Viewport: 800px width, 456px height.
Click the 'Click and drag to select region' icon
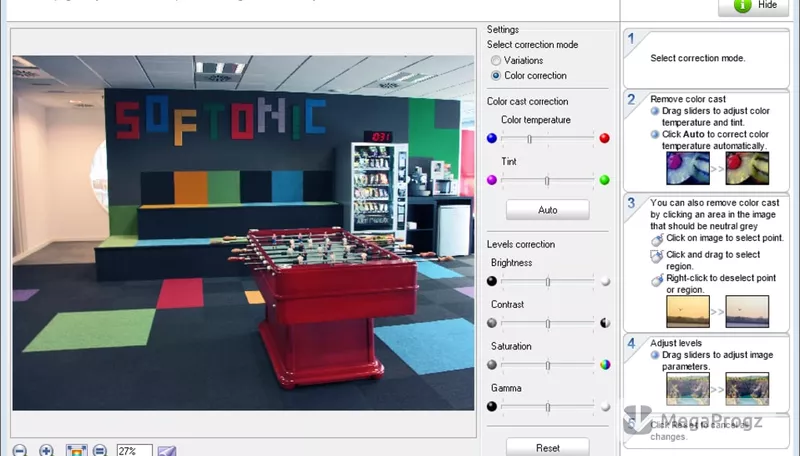(657, 256)
